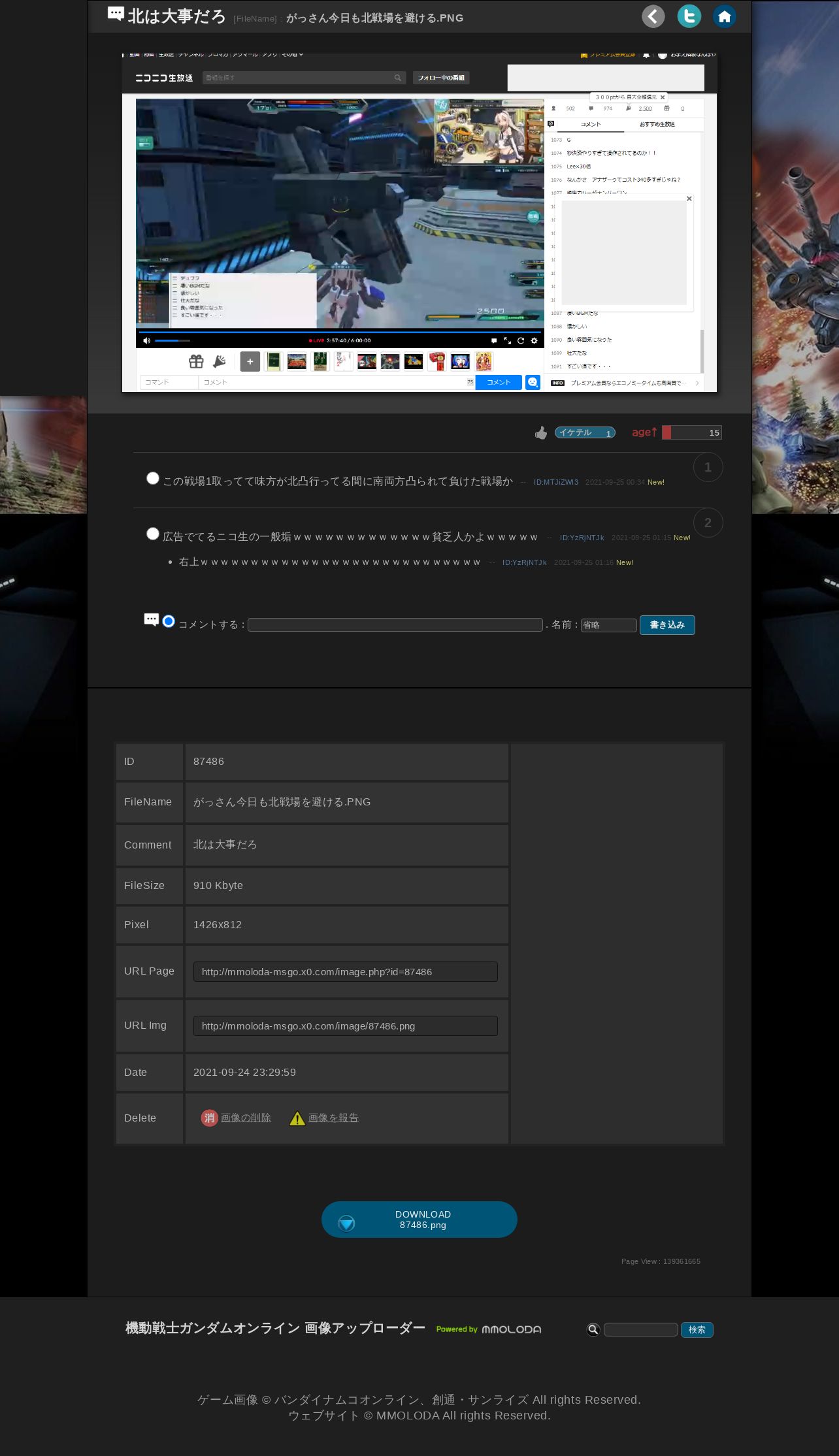Screen dimensions: 839x1456
Task: Open the uploaded Niconico screenshot image
Action: pyautogui.click(x=419, y=223)
